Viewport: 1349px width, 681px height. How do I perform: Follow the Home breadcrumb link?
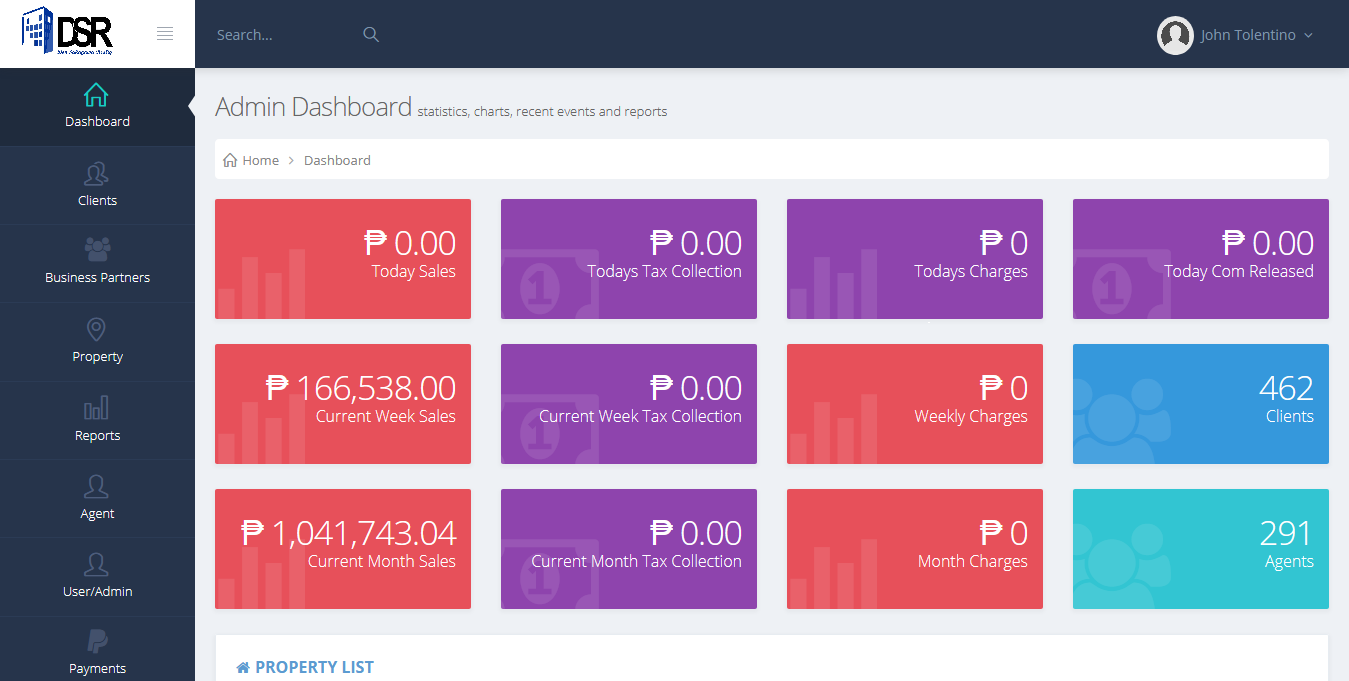point(260,160)
